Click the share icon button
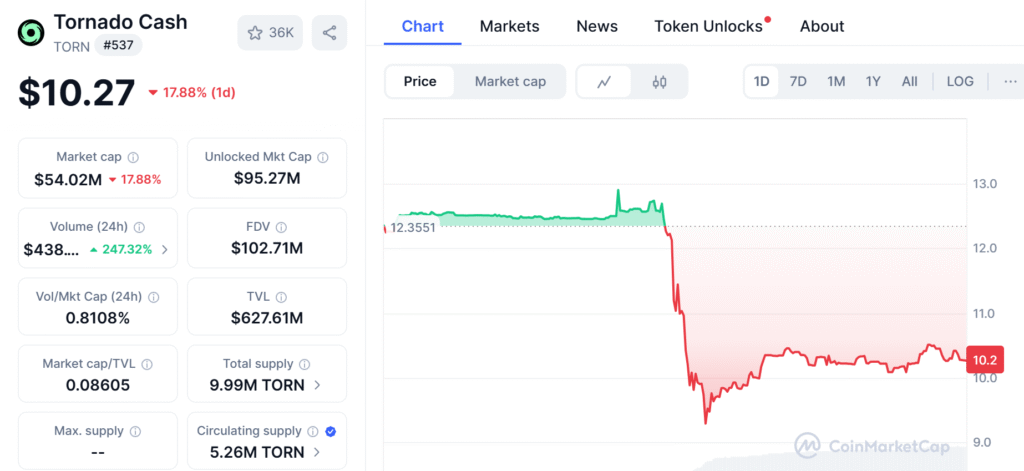Viewport: 1024px width, 471px height. pos(329,33)
